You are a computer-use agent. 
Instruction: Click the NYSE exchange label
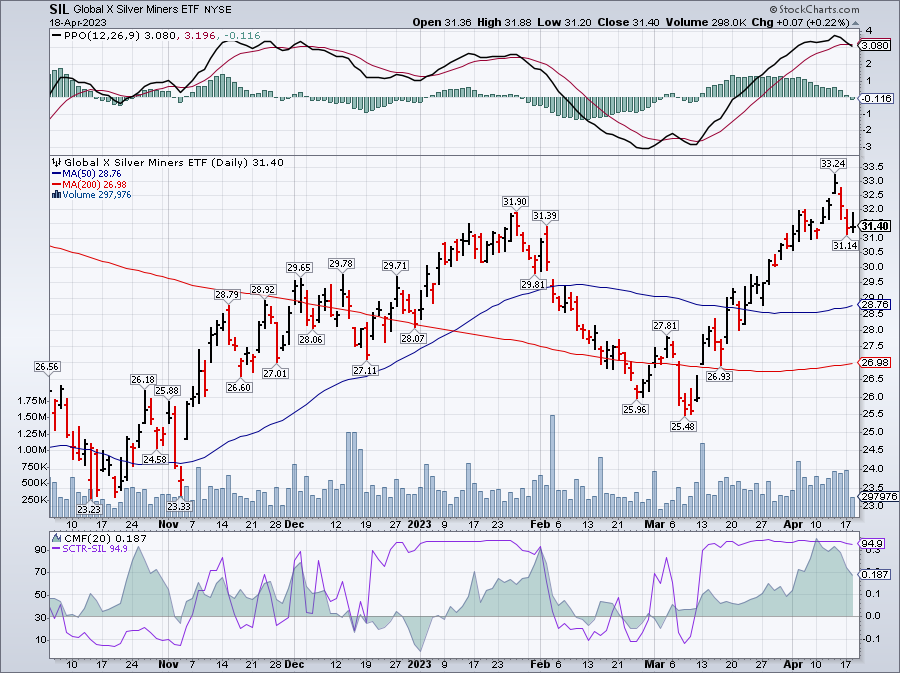click(218, 10)
